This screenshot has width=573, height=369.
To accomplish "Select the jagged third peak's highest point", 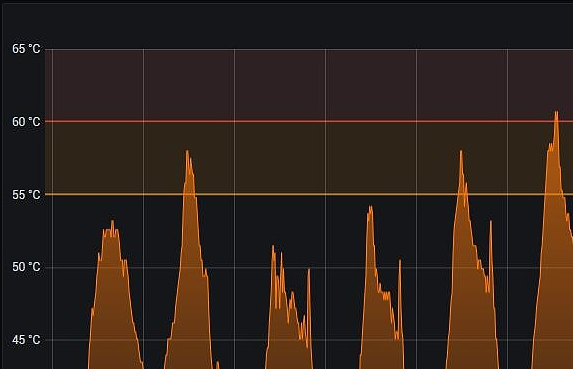I will click(273, 246).
